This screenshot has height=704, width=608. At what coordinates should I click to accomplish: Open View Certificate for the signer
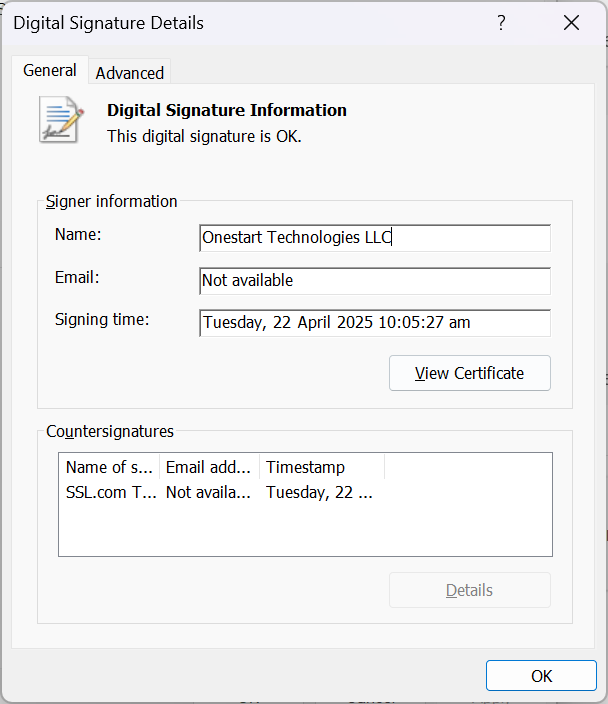[470, 373]
